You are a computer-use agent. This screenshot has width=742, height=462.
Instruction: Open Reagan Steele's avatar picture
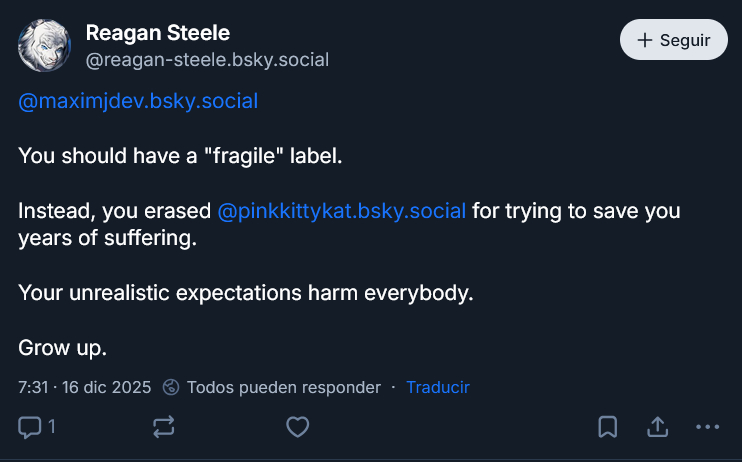point(44,45)
